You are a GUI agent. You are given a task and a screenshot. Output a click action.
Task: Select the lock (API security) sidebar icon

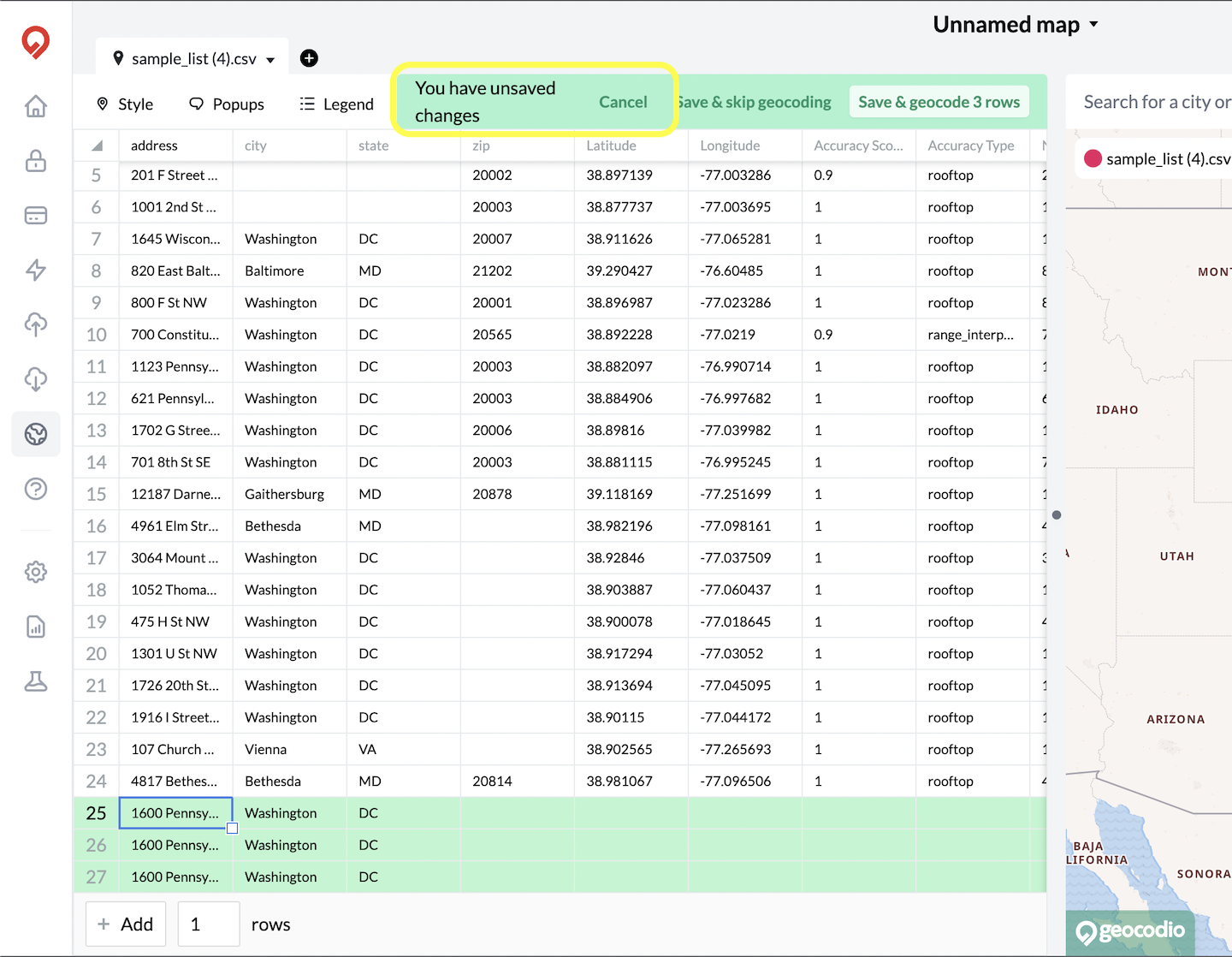tap(35, 160)
